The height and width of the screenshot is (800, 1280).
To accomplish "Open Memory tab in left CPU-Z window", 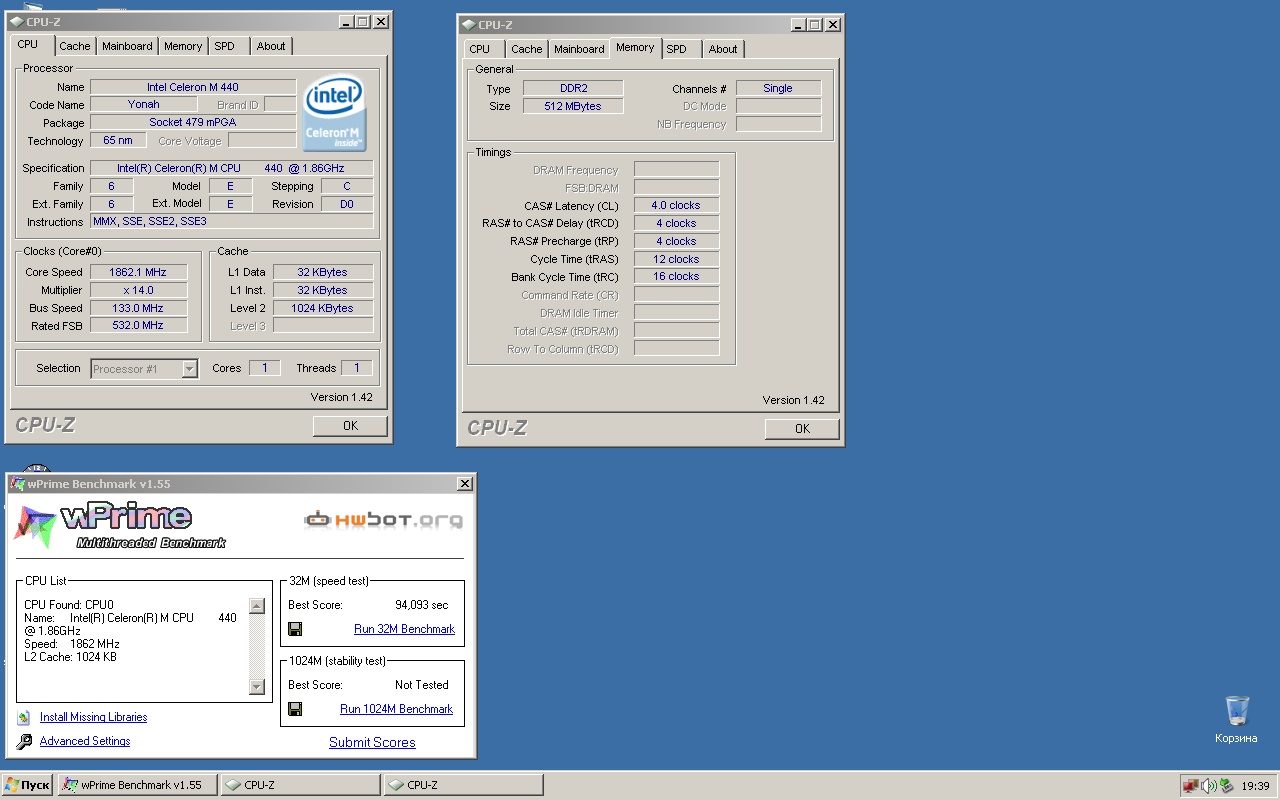I will 183,46.
